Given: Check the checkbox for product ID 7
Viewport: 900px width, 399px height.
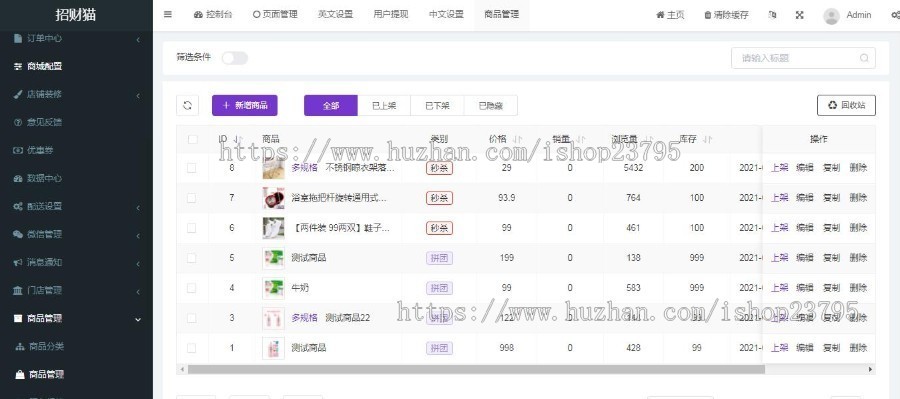Looking at the screenshot, I should (x=191, y=198).
